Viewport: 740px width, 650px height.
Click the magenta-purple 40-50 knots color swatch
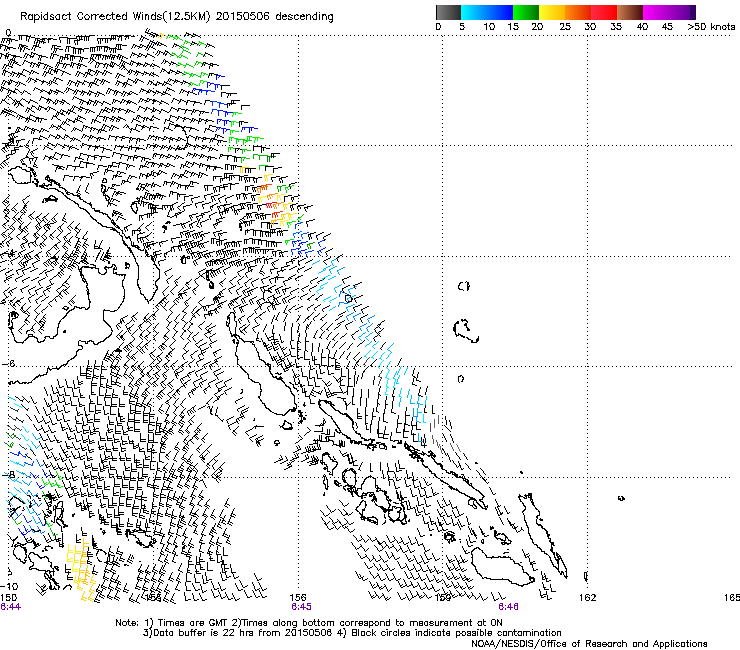click(x=669, y=12)
